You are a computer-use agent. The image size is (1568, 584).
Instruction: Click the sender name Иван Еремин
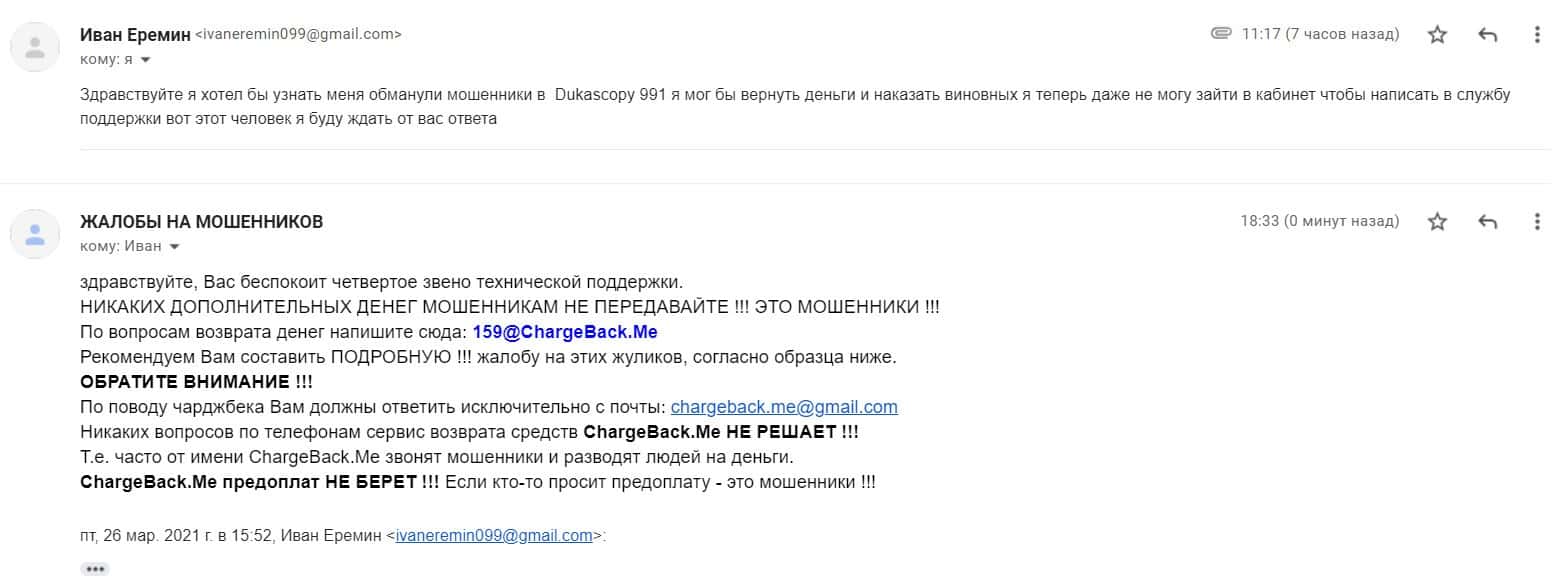tap(134, 34)
